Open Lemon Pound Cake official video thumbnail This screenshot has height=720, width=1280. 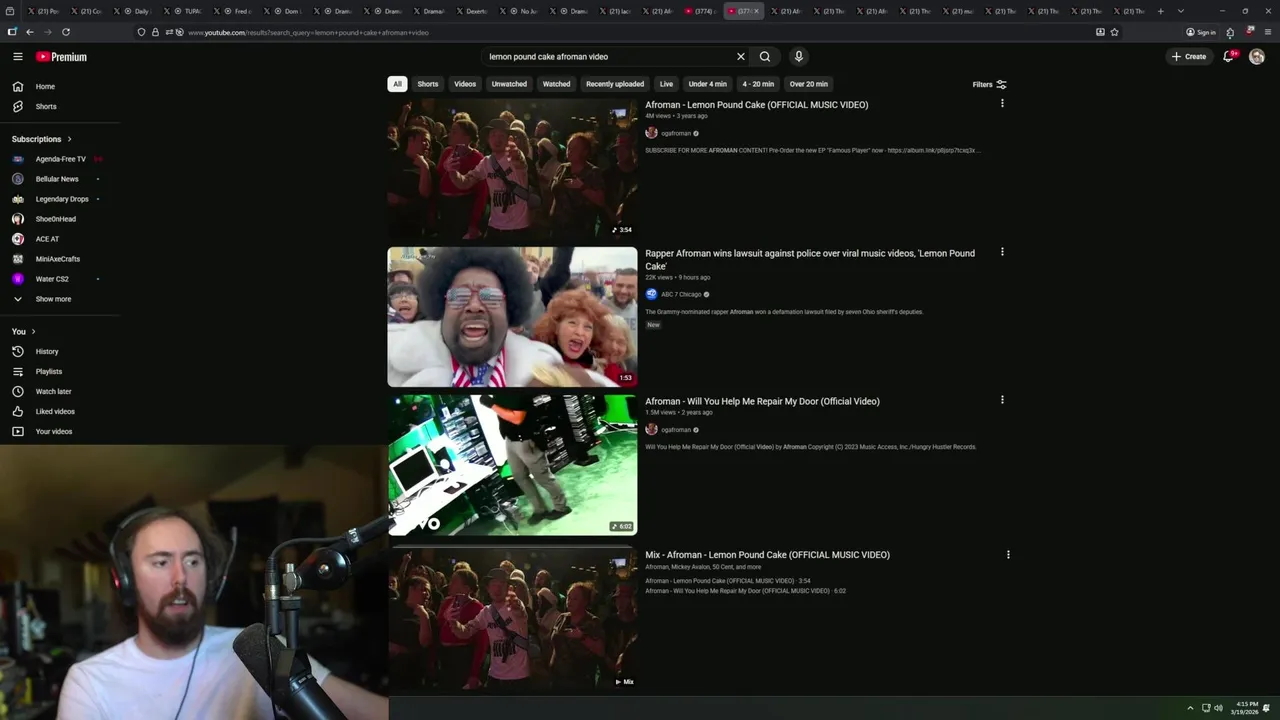coord(512,169)
